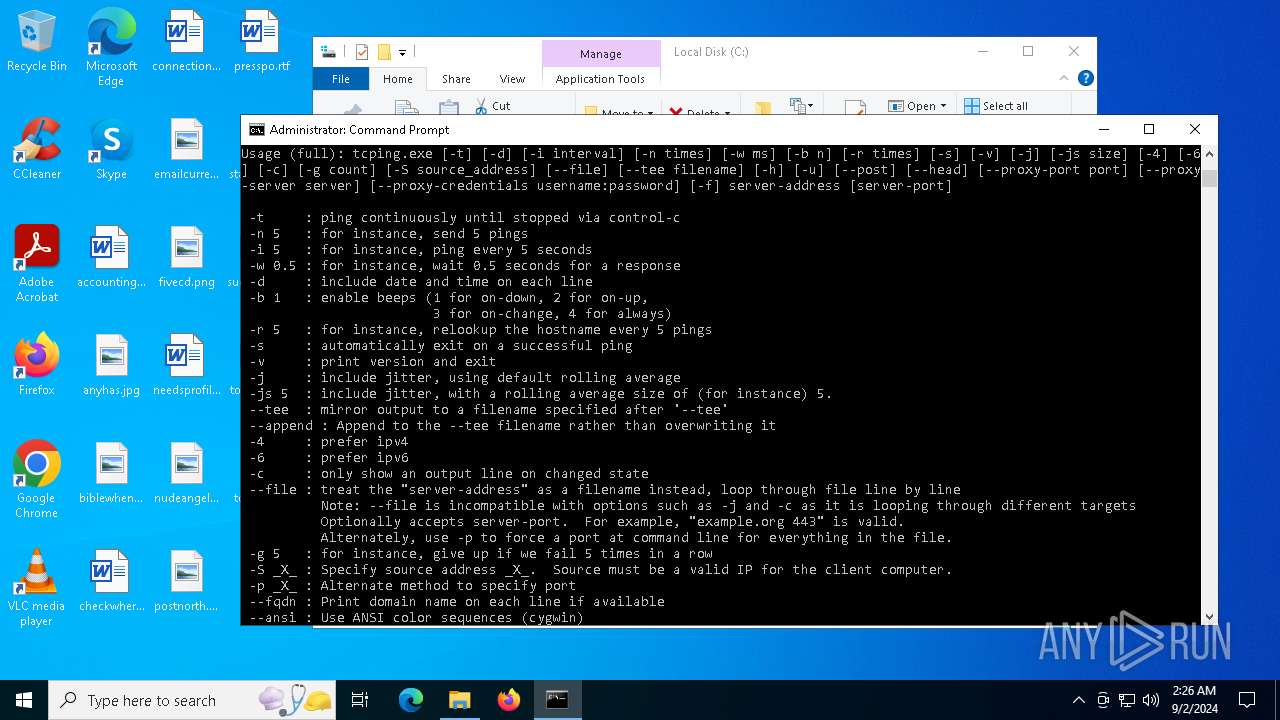The height and width of the screenshot is (720, 1280).
Task: Open accounting Word document on desktop
Action: coord(111,258)
